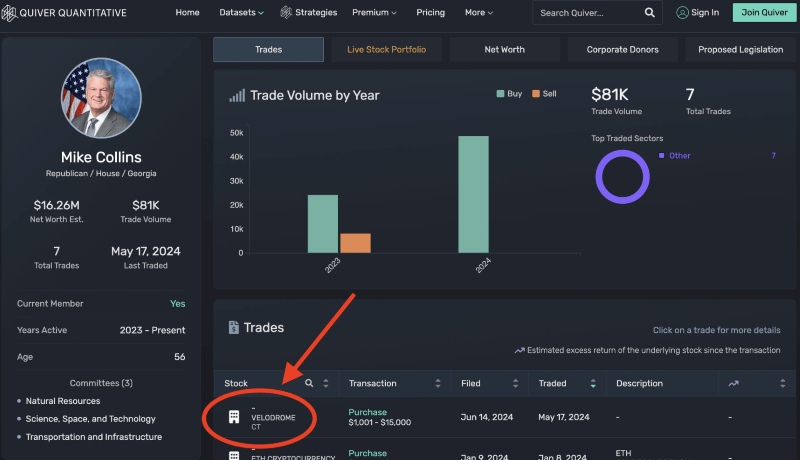
Task: Click the document icon next to Trades heading
Action: coord(234,327)
